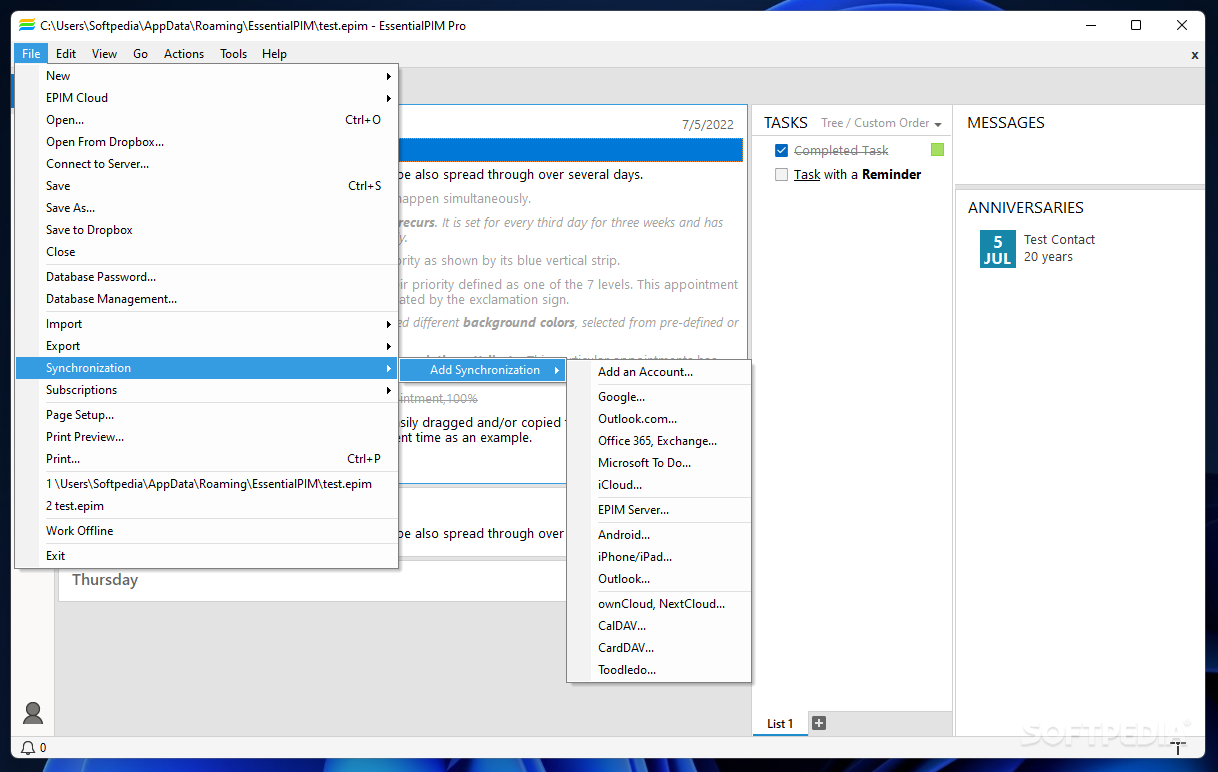Click the Completed Task text
The width and height of the screenshot is (1218, 772).
[841, 151]
